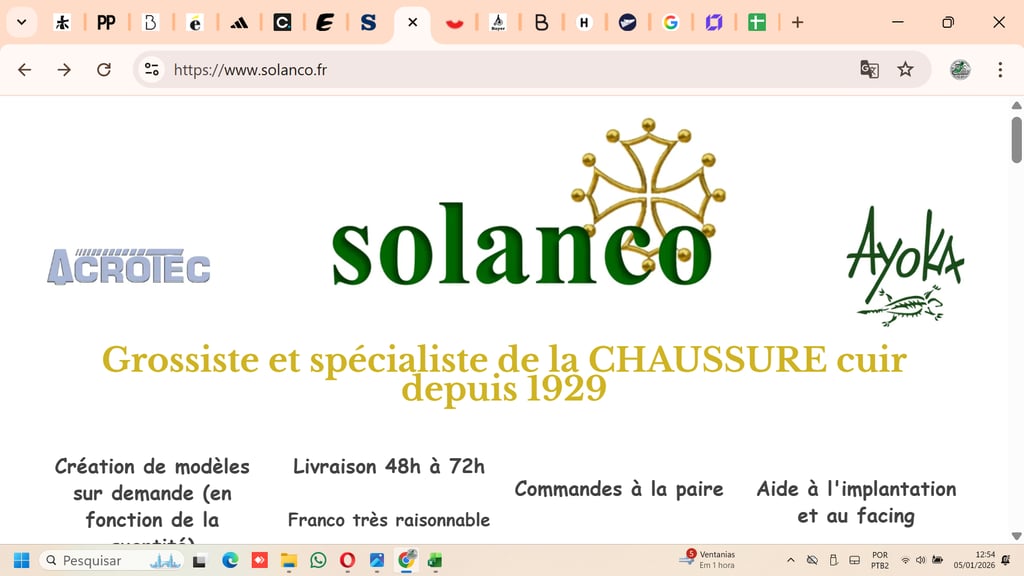The width and height of the screenshot is (1024, 576).
Task: Open Chrome three-dot menu
Action: 1000,69
